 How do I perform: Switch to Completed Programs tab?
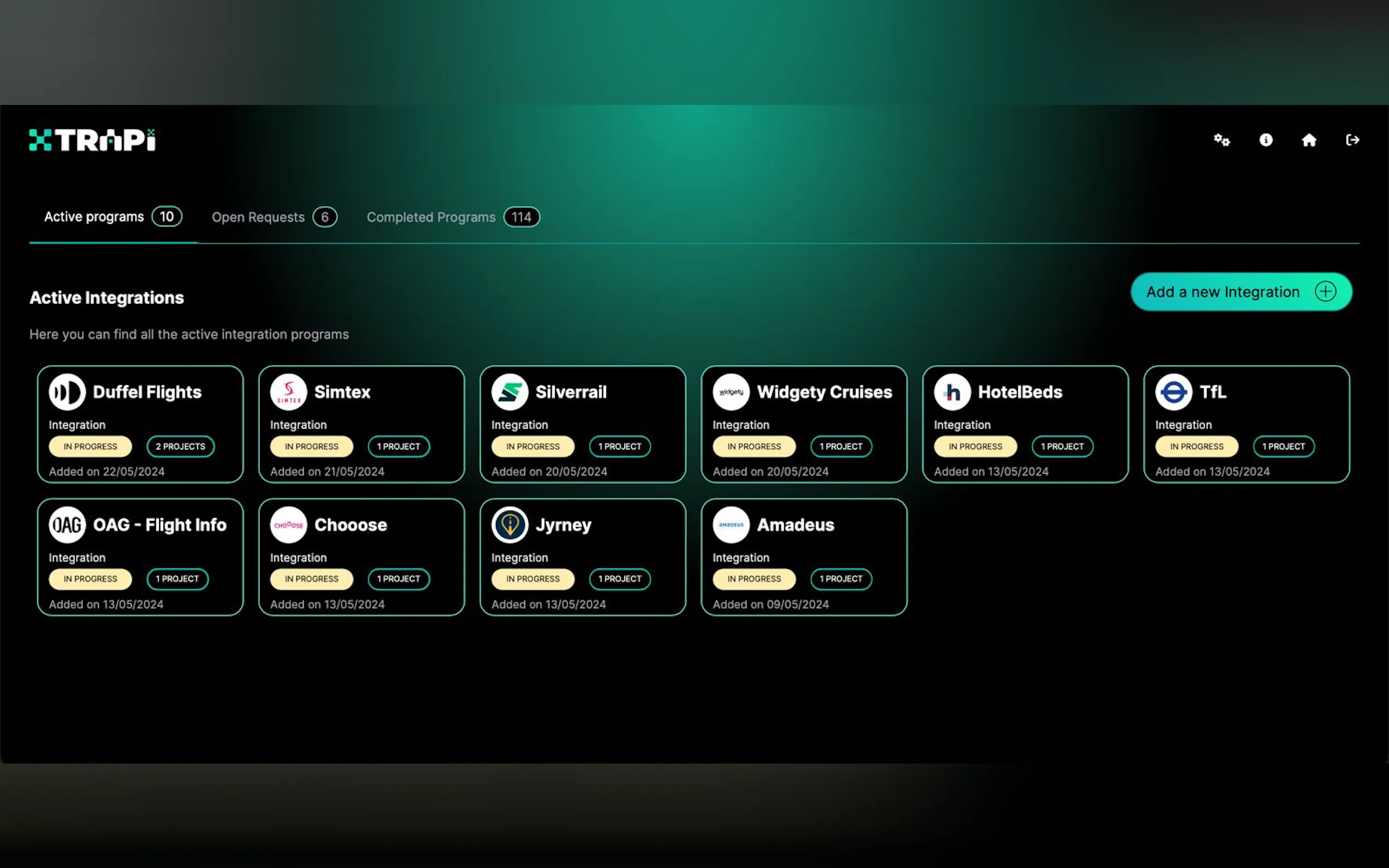point(452,217)
